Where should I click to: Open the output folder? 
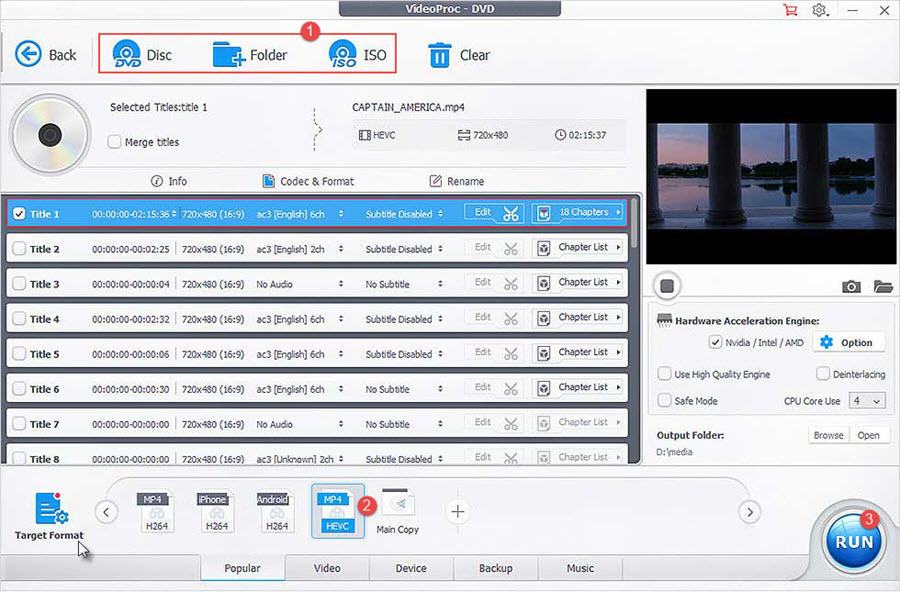click(868, 435)
